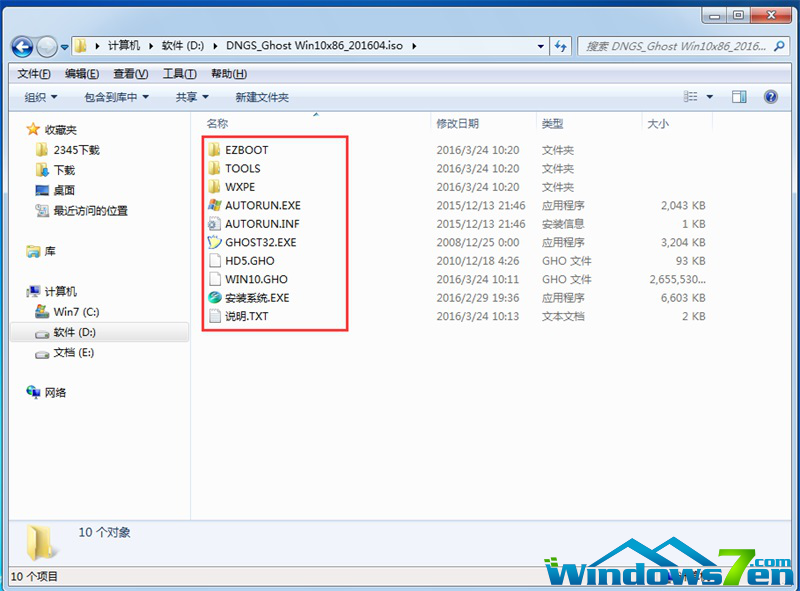Open 文档 (E:) drive
Viewport: 800px width, 591px height.
coord(74,353)
